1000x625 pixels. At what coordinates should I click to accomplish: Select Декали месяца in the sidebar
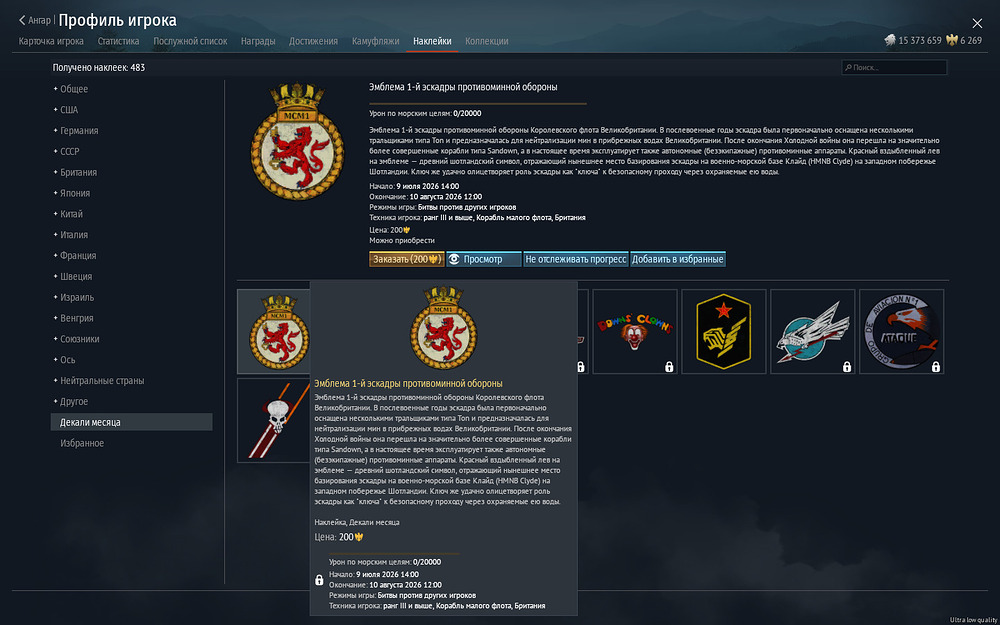coord(131,422)
